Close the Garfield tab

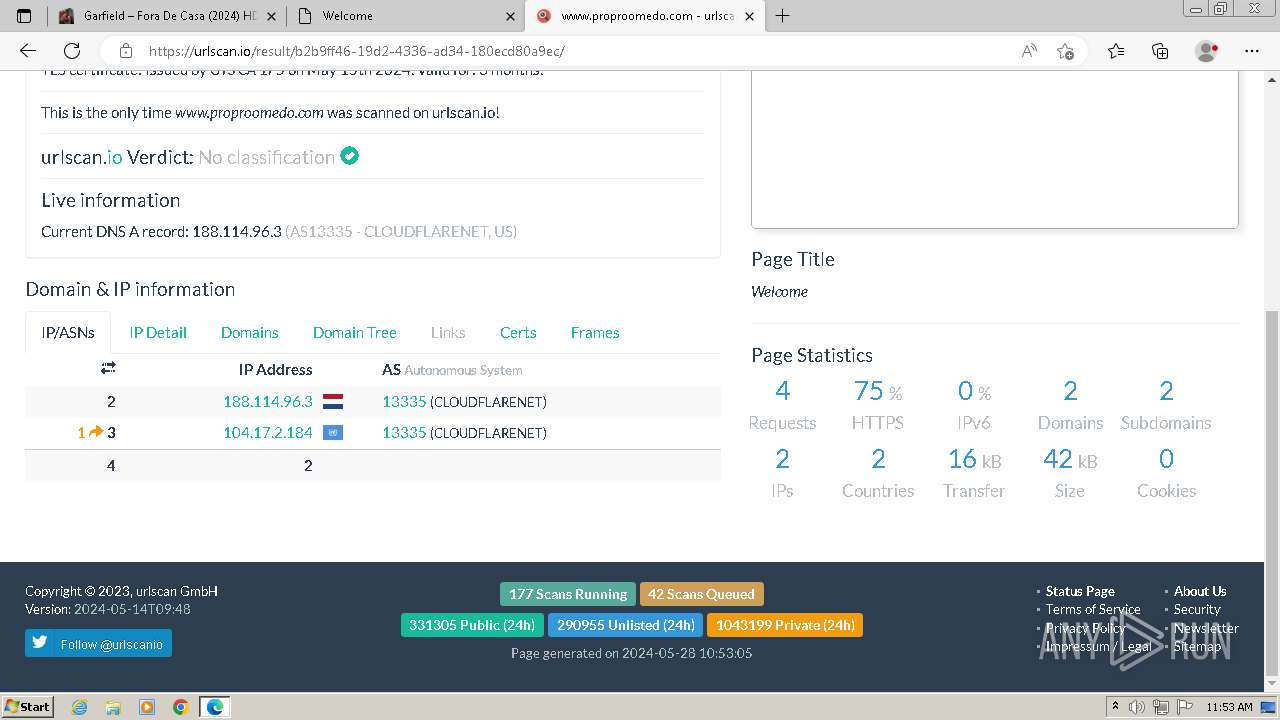click(x=271, y=16)
